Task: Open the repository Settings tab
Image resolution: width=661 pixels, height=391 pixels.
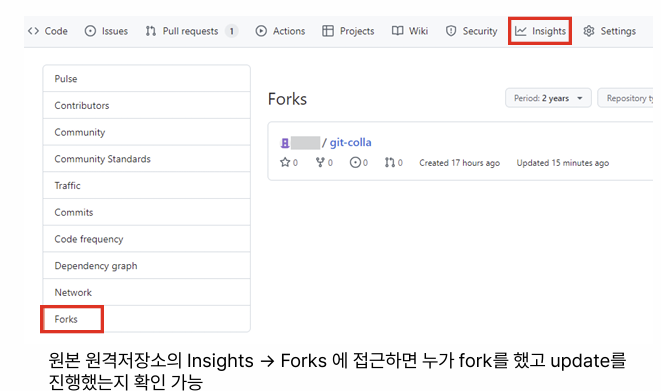Action: (610, 31)
